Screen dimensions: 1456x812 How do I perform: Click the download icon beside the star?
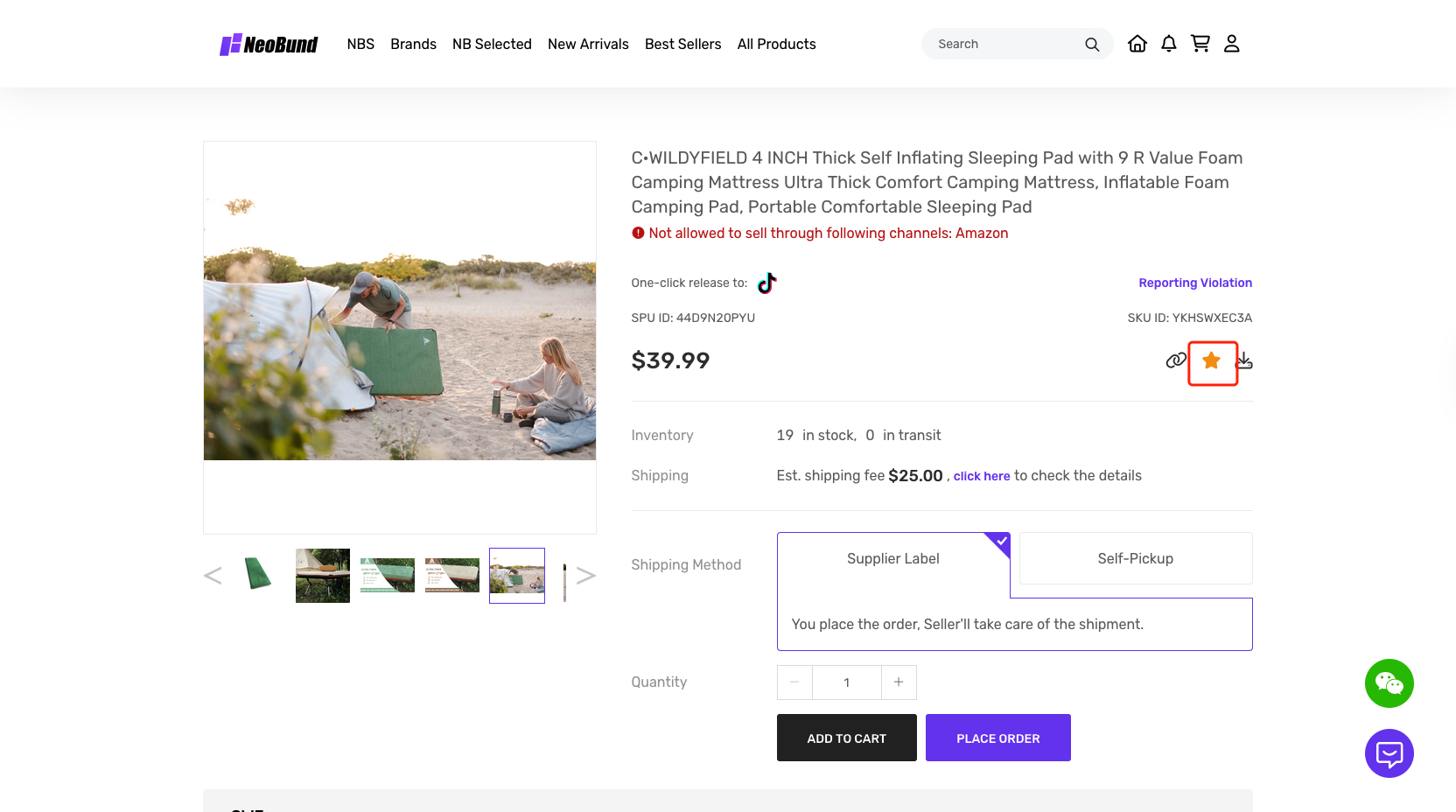[x=1245, y=360]
